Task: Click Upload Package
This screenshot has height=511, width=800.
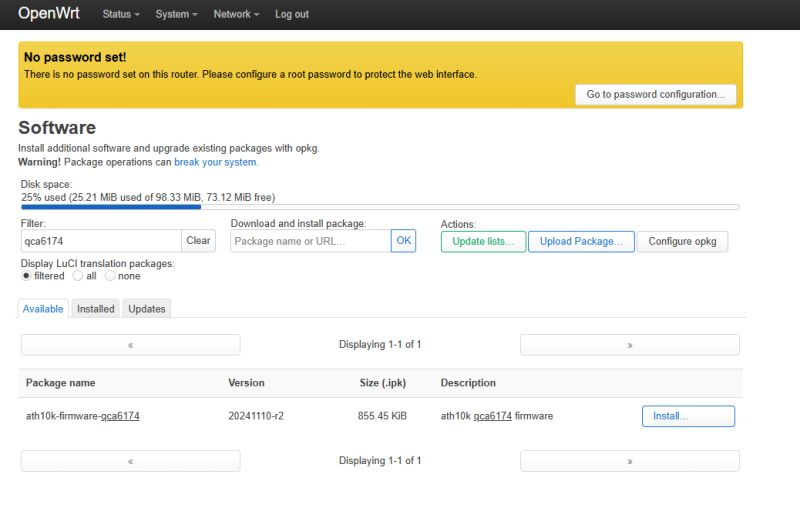Action: point(581,241)
